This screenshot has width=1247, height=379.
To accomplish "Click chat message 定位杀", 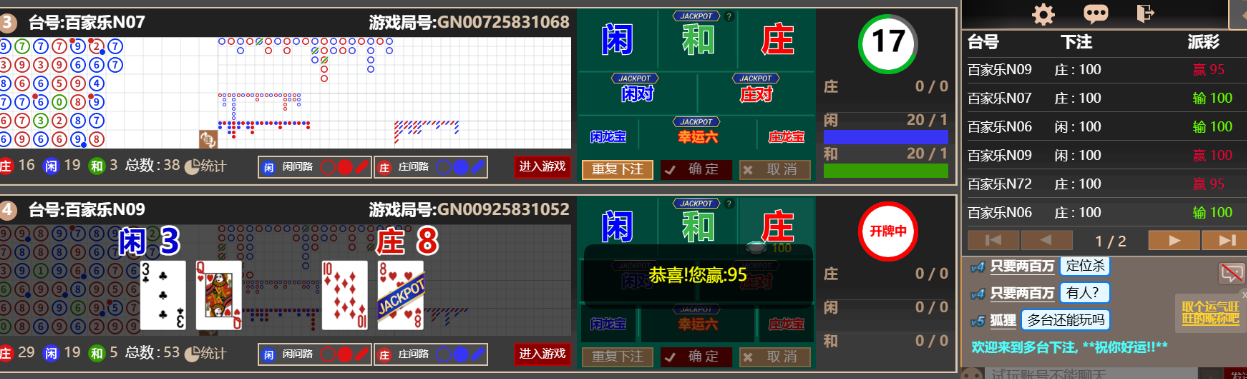I will (1084, 266).
